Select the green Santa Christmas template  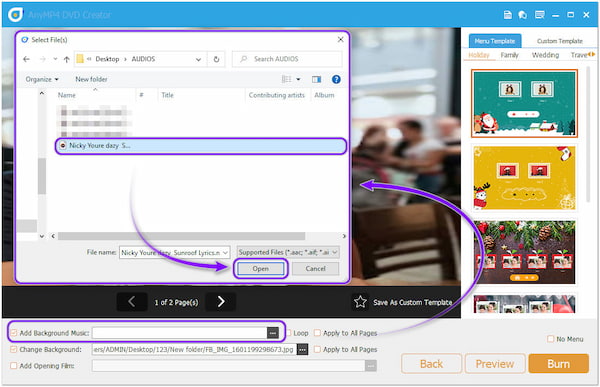524,103
